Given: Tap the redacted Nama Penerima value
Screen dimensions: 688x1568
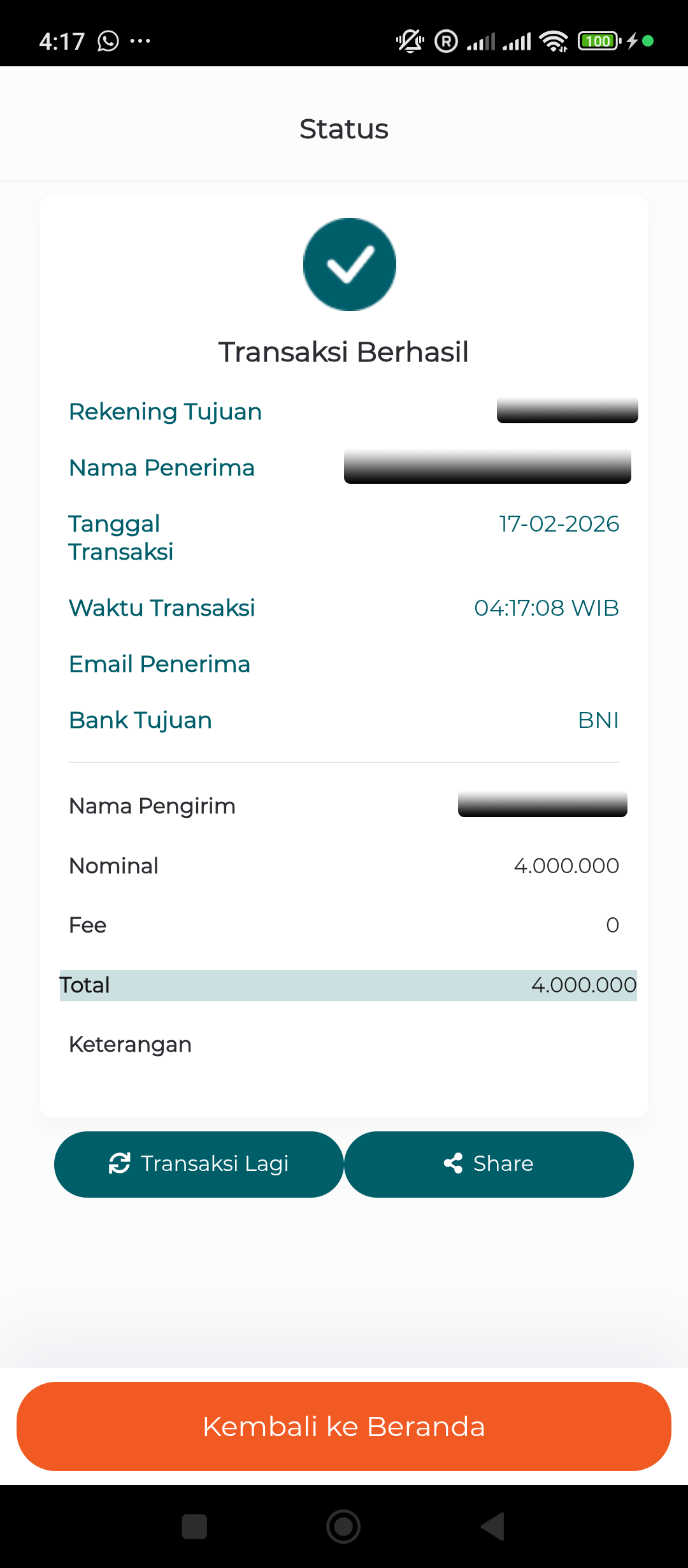Looking at the screenshot, I should (487, 467).
